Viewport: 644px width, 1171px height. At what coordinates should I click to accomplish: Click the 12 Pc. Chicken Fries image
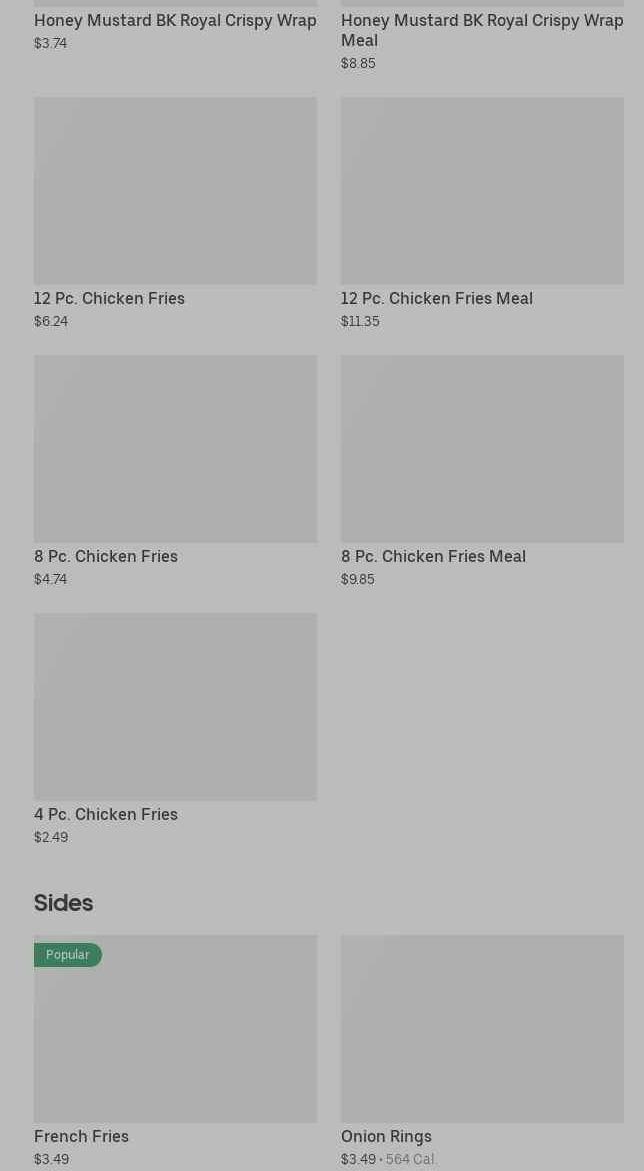[175, 190]
